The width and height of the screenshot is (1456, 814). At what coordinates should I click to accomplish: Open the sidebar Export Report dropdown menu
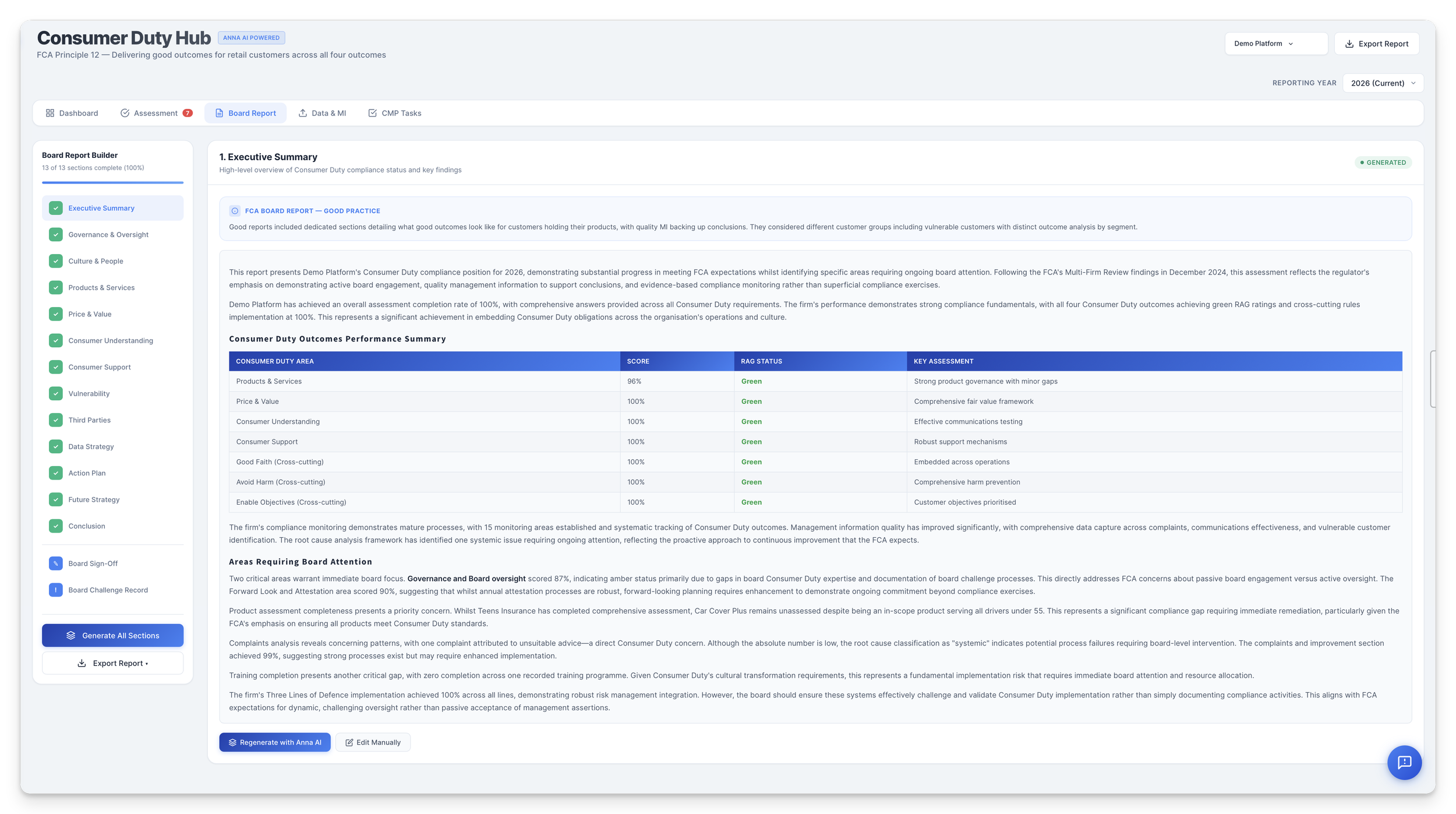point(112,663)
